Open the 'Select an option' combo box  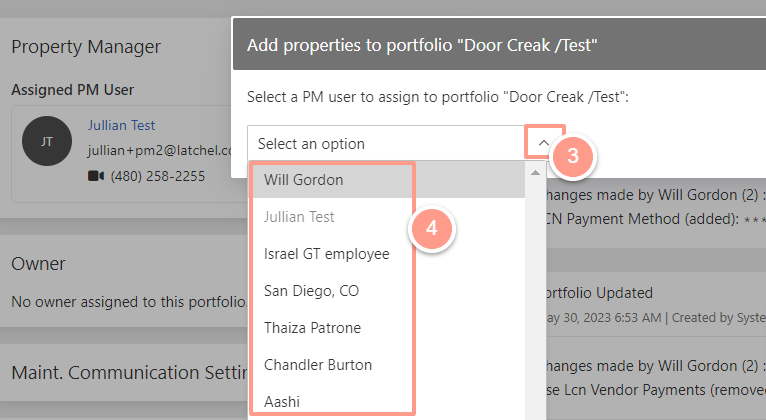[386, 144]
